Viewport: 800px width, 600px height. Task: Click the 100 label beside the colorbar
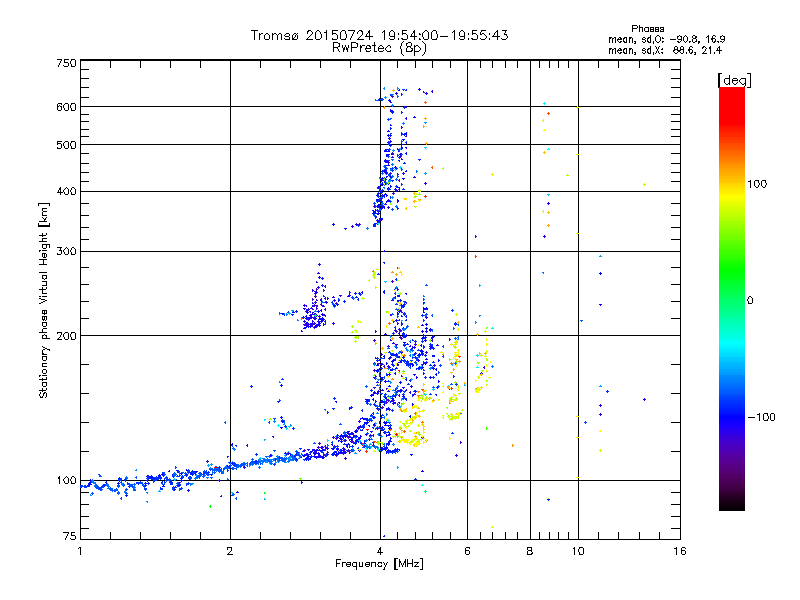coord(757,184)
